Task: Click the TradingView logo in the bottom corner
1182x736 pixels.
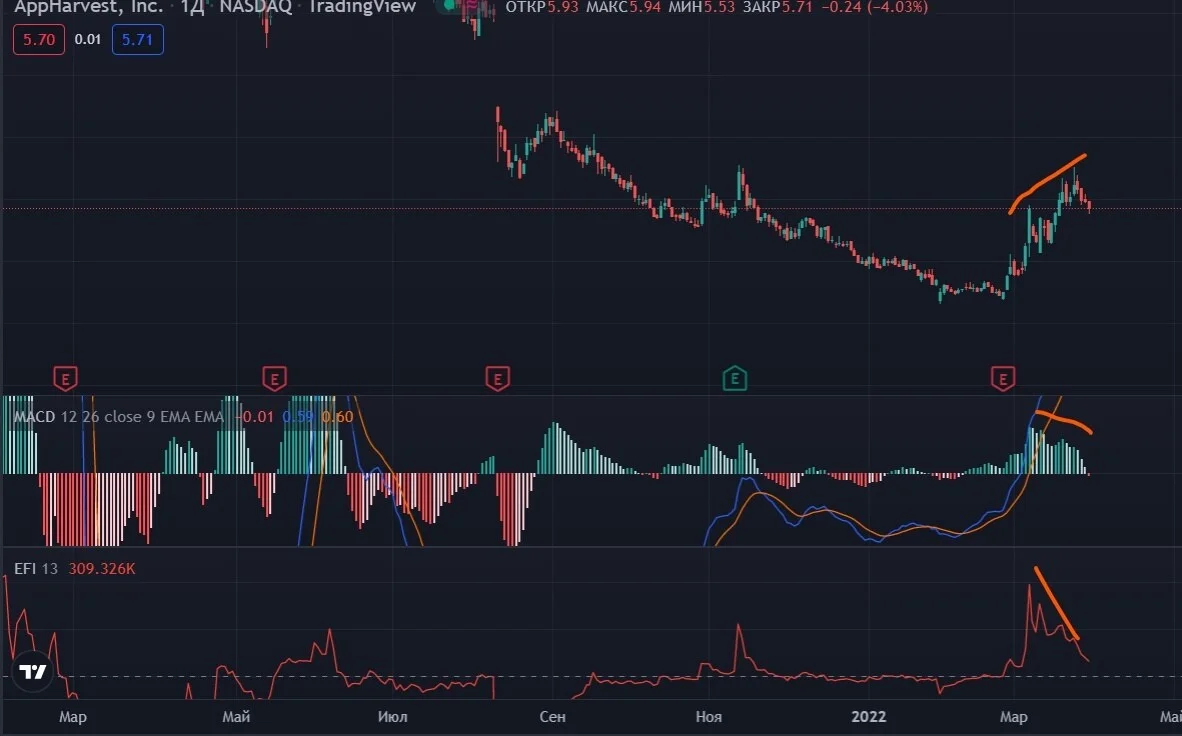Action: tap(32, 672)
